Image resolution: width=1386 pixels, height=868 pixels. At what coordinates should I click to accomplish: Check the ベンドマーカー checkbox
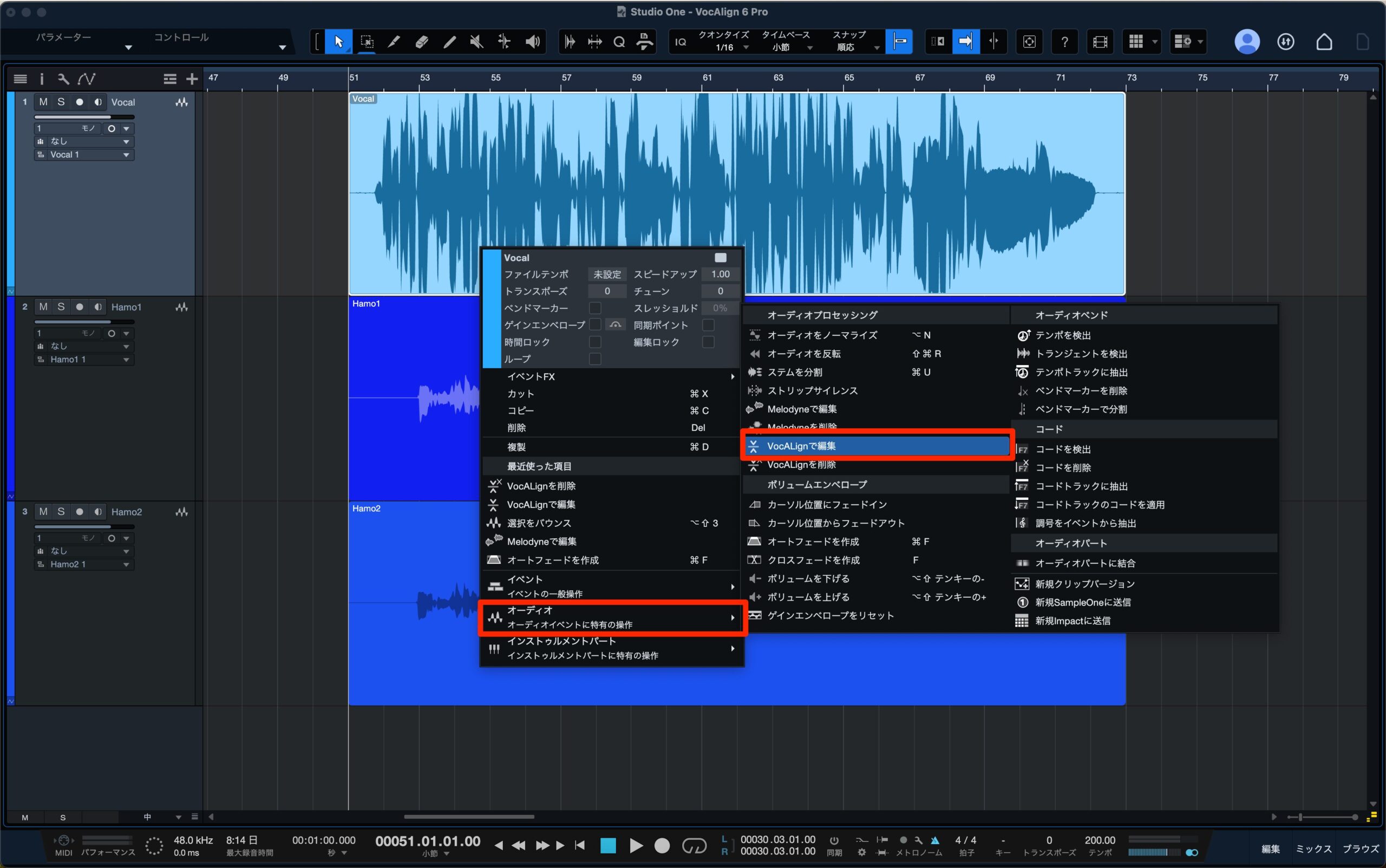[x=595, y=308]
